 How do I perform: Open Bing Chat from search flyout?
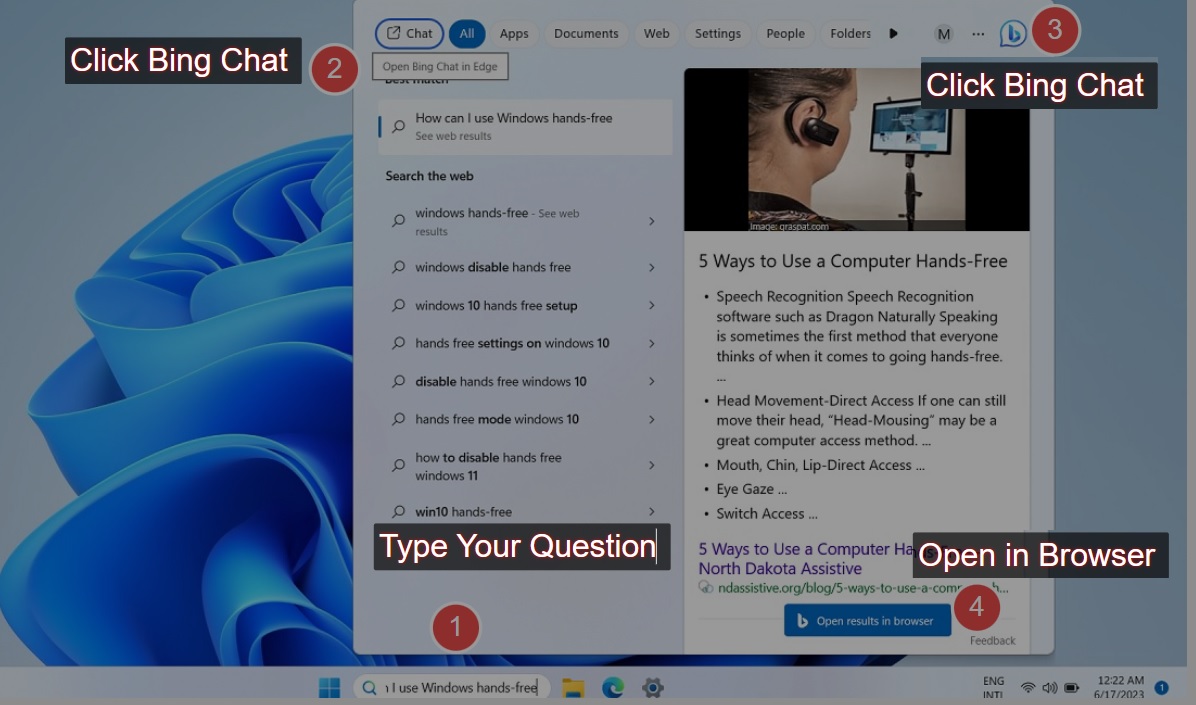1013,33
